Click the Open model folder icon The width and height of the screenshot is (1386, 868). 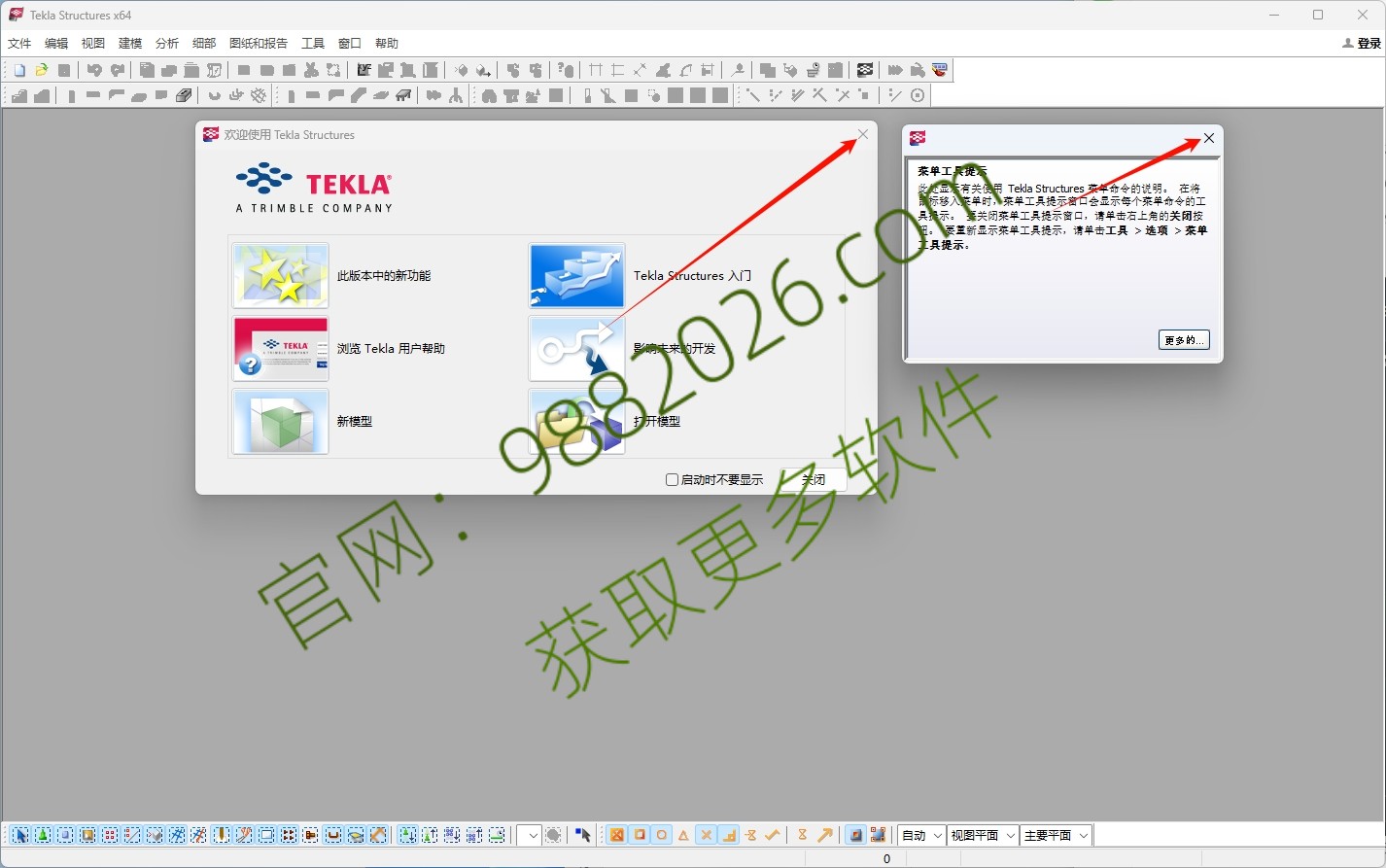pos(42,70)
